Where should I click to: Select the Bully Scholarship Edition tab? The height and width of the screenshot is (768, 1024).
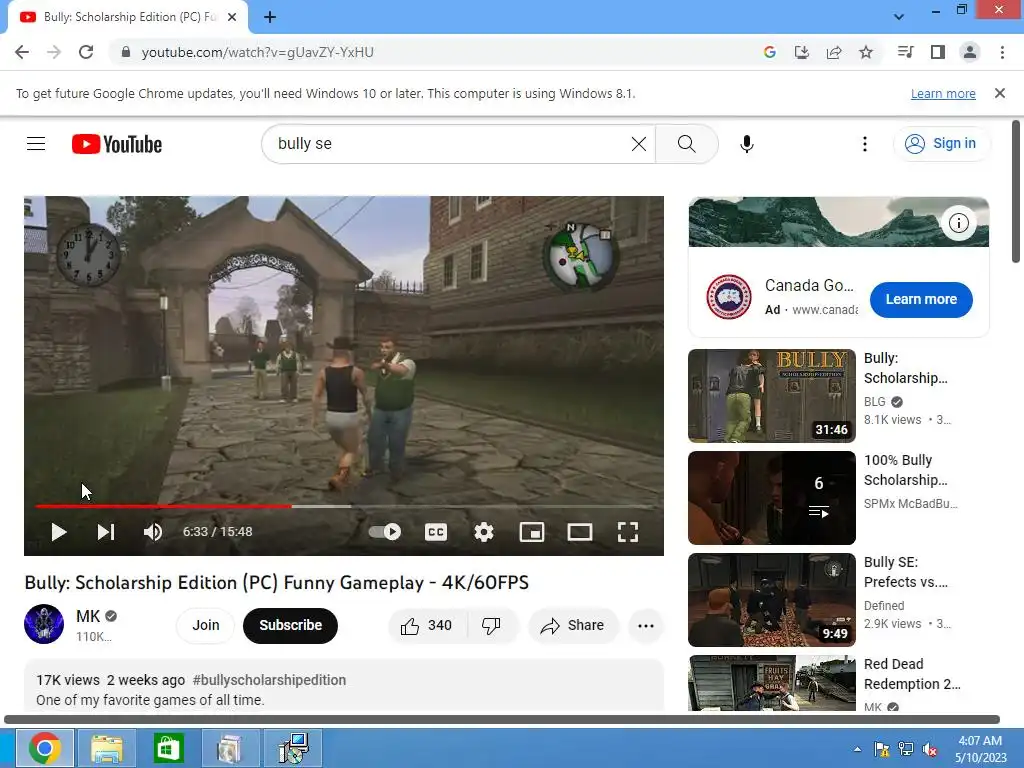128,17
